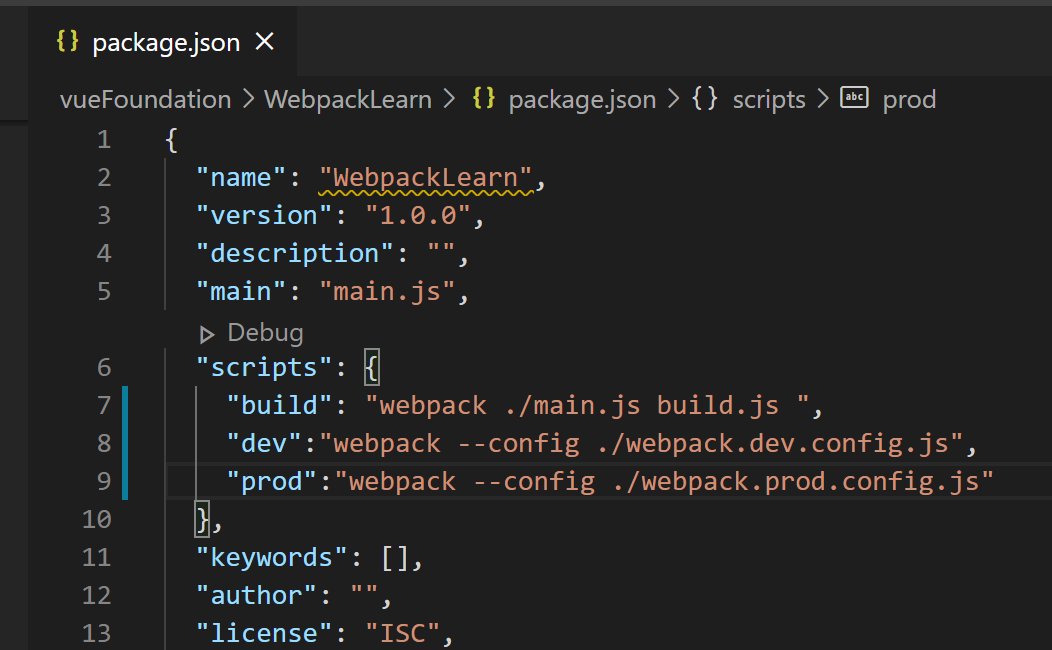Click the JSON file icon in breadcrumb
This screenshot has height=650, width=1052.
tap(484, 99)
